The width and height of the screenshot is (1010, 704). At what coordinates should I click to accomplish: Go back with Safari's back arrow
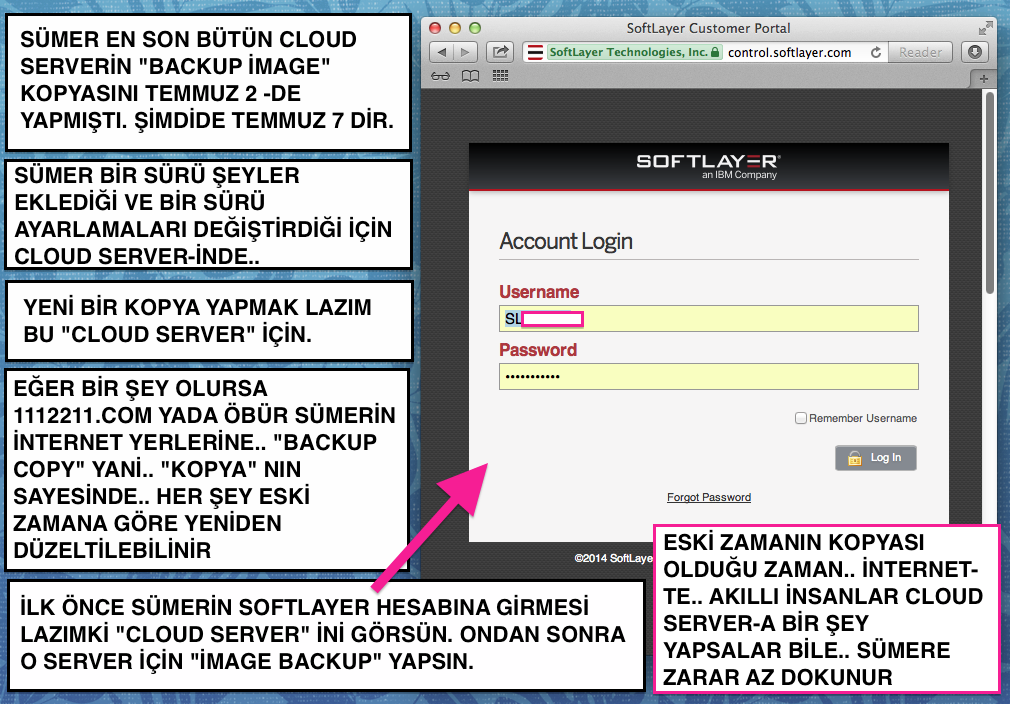(x=441, y=52)
